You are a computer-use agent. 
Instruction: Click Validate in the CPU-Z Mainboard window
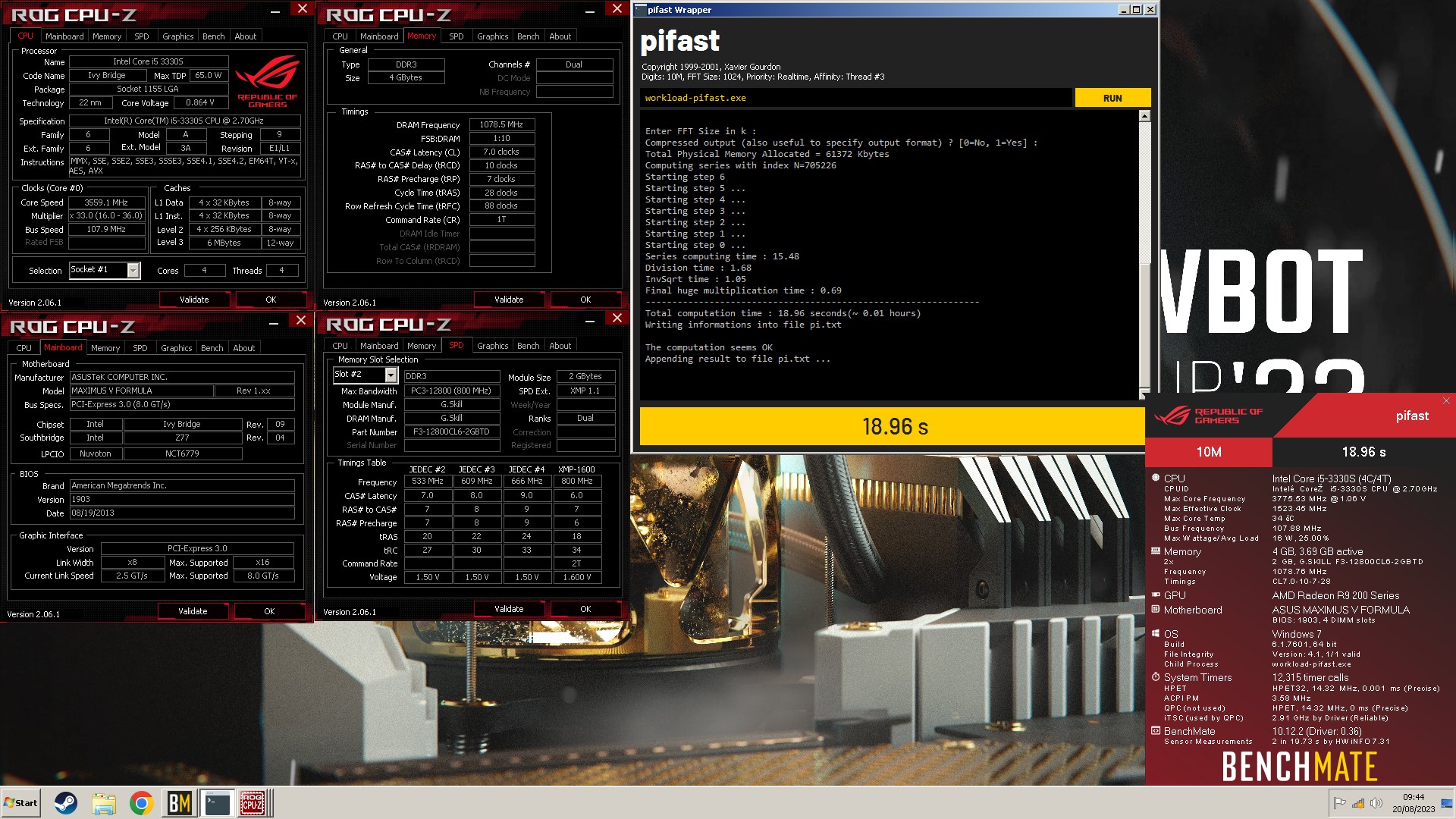(x=193, y=611)
